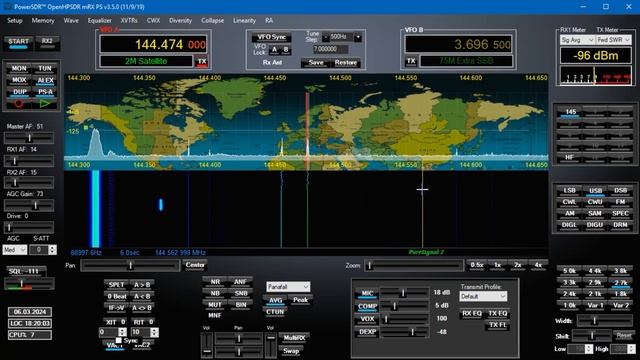Viewport: 640px width, 360px height.
Task: Select LSB mode
Action: [x=569, y=191]
